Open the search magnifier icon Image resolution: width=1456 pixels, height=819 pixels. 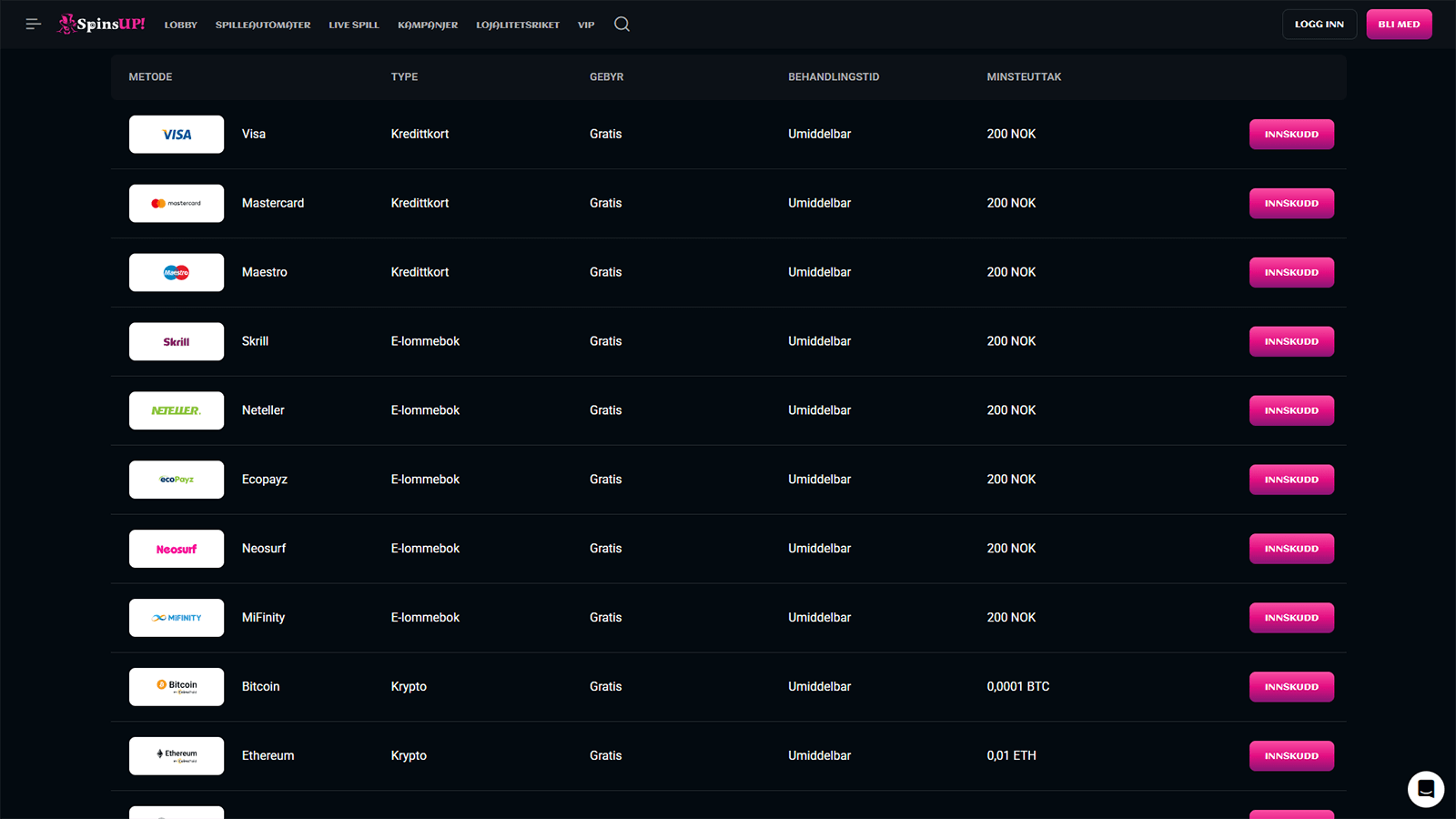pyautogui.click(x=622, y=25)
